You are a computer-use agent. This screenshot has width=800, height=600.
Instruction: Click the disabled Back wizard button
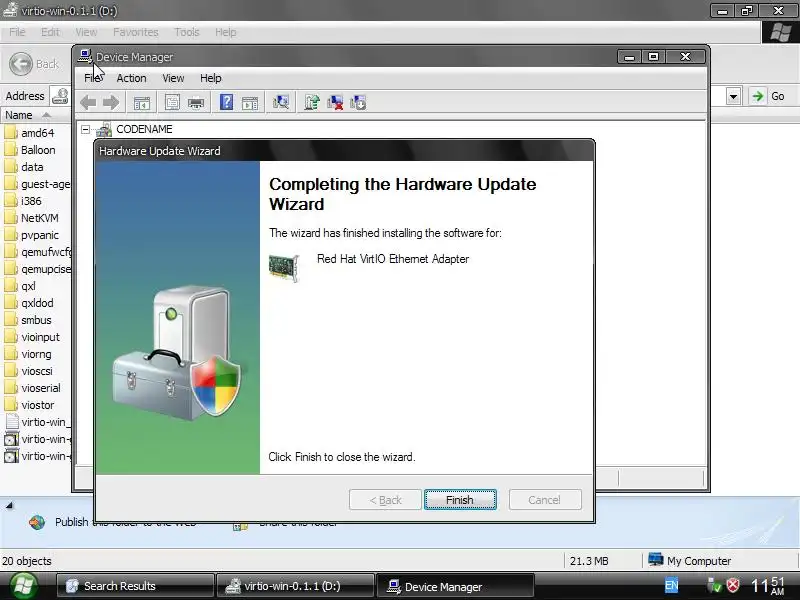385,500
